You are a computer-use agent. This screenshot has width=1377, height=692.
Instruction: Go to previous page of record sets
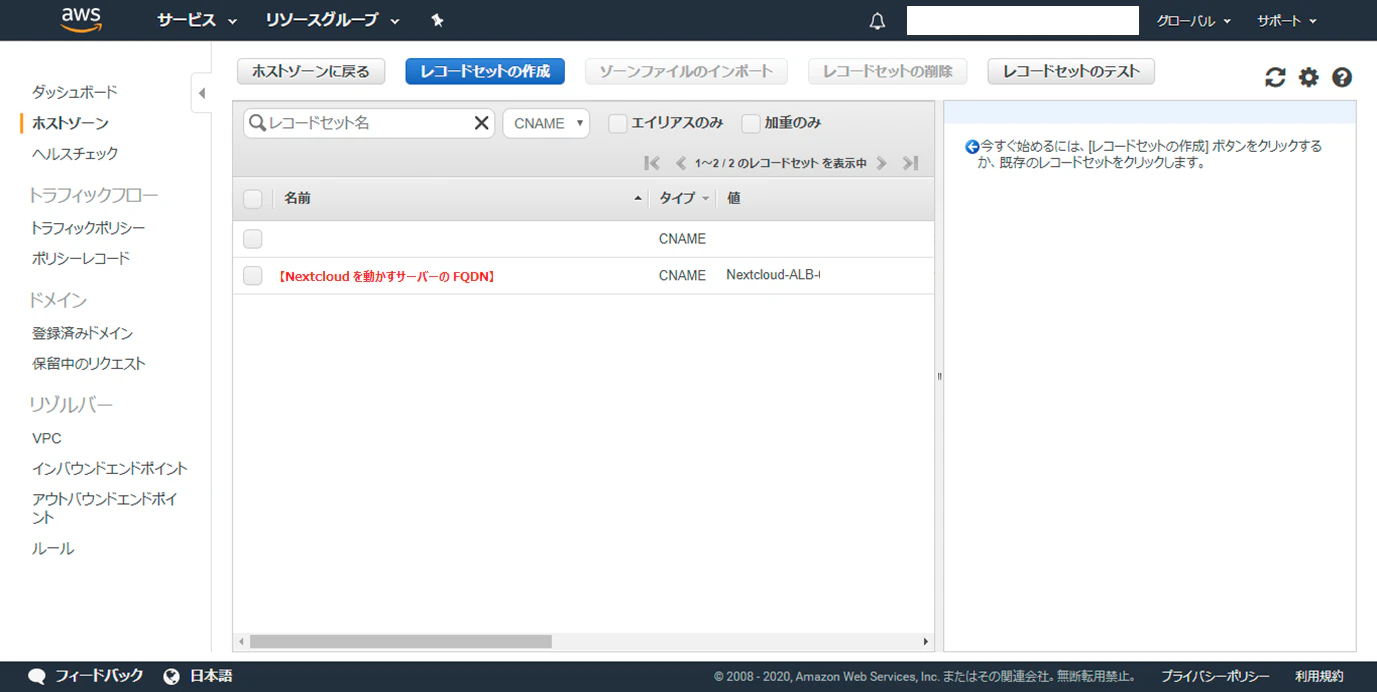pyautogui.click(x=680, y=163)
